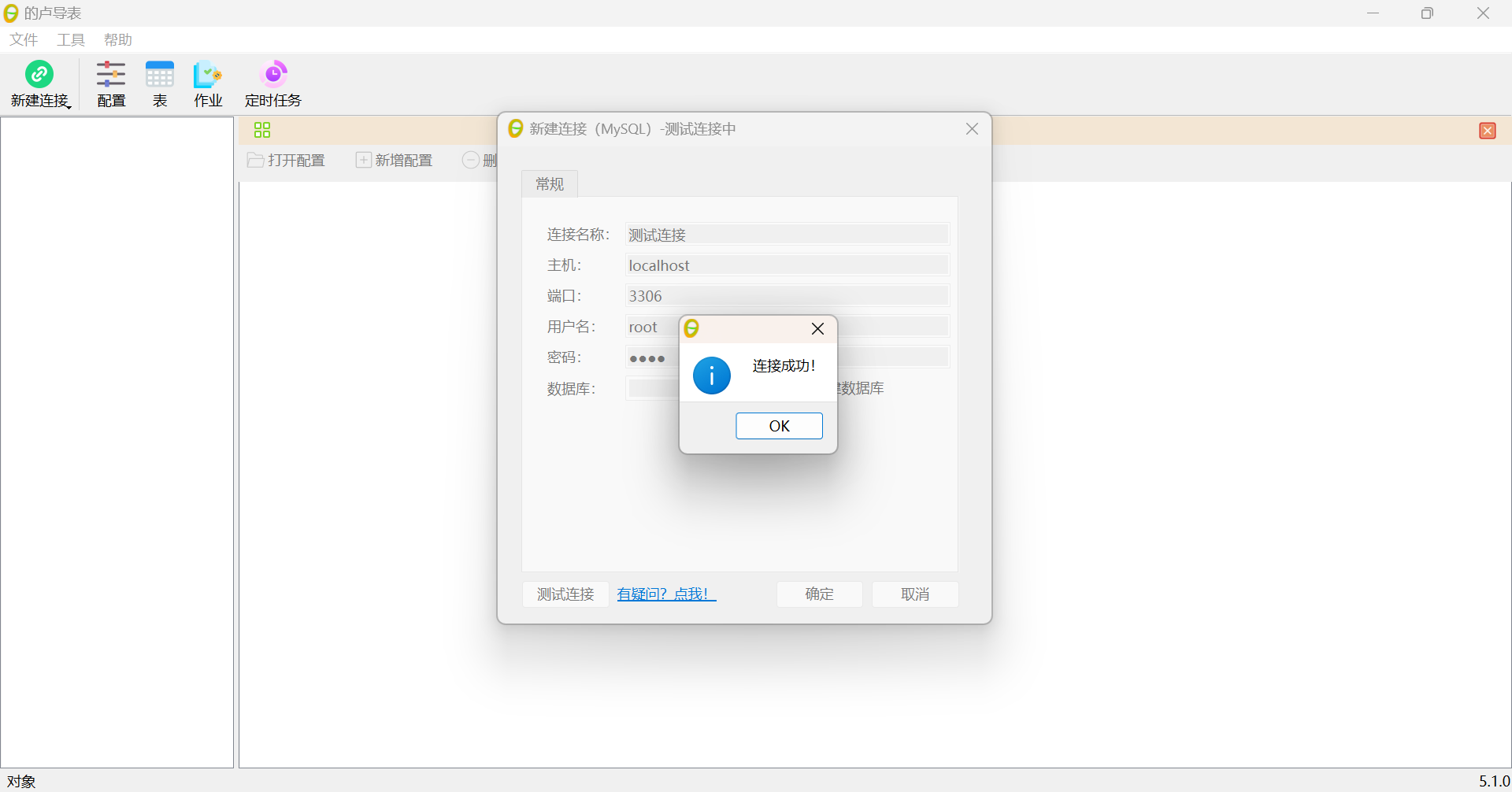Open the 文件 menu
The width and height of the screenshot is (1512, 792).
24,40
